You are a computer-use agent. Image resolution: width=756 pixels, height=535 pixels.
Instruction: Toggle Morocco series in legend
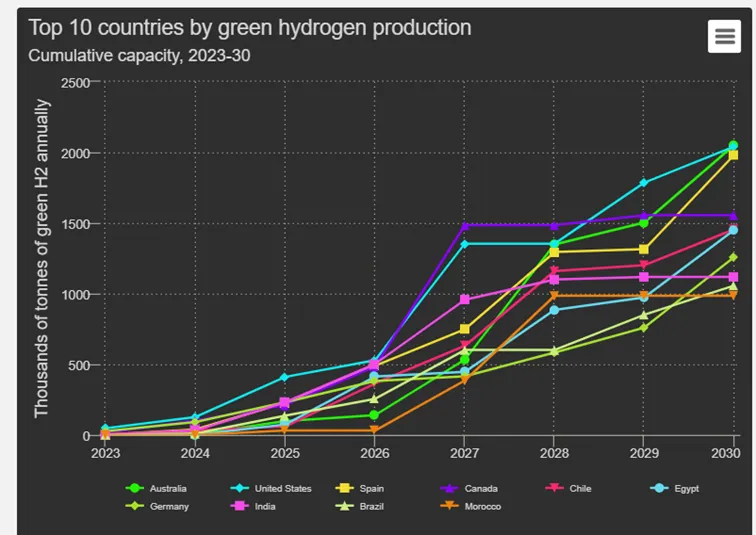point(471,506)
